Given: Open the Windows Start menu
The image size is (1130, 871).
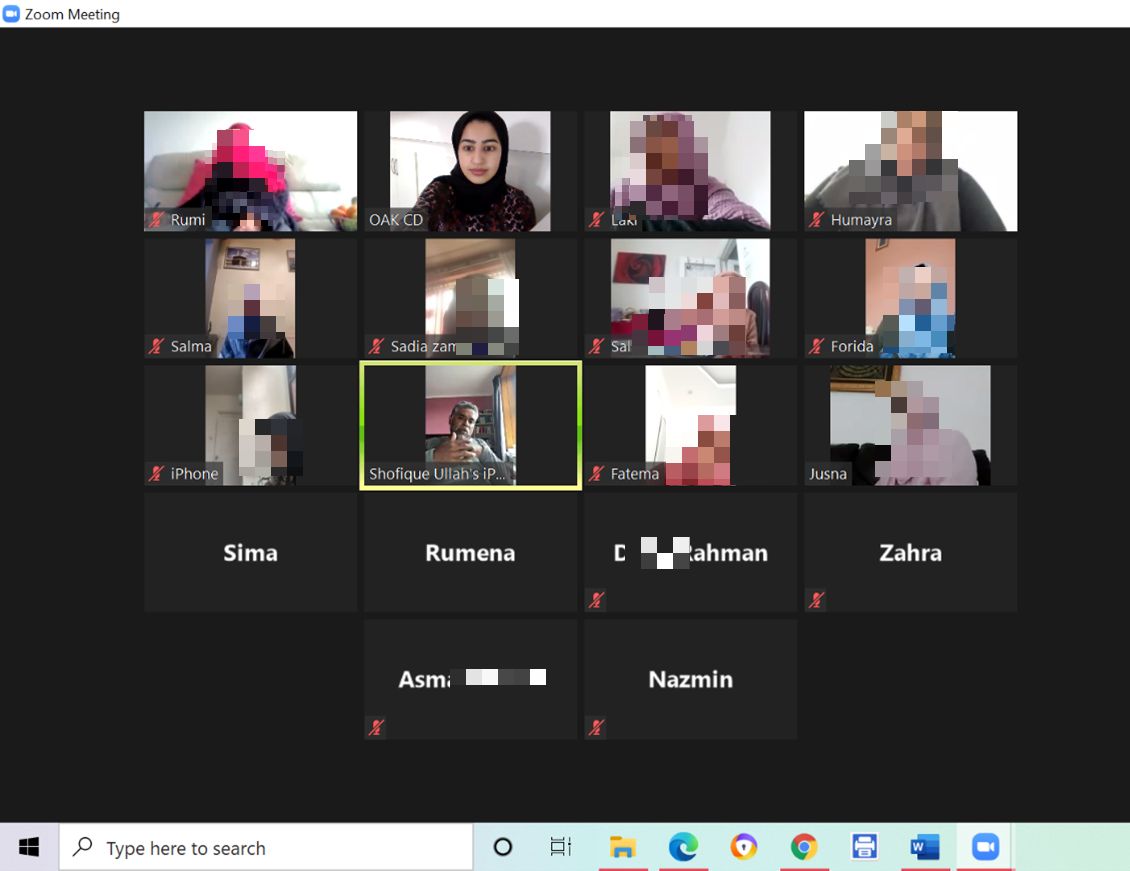Looking at the screenshot, I should click(x=29, y=847).
